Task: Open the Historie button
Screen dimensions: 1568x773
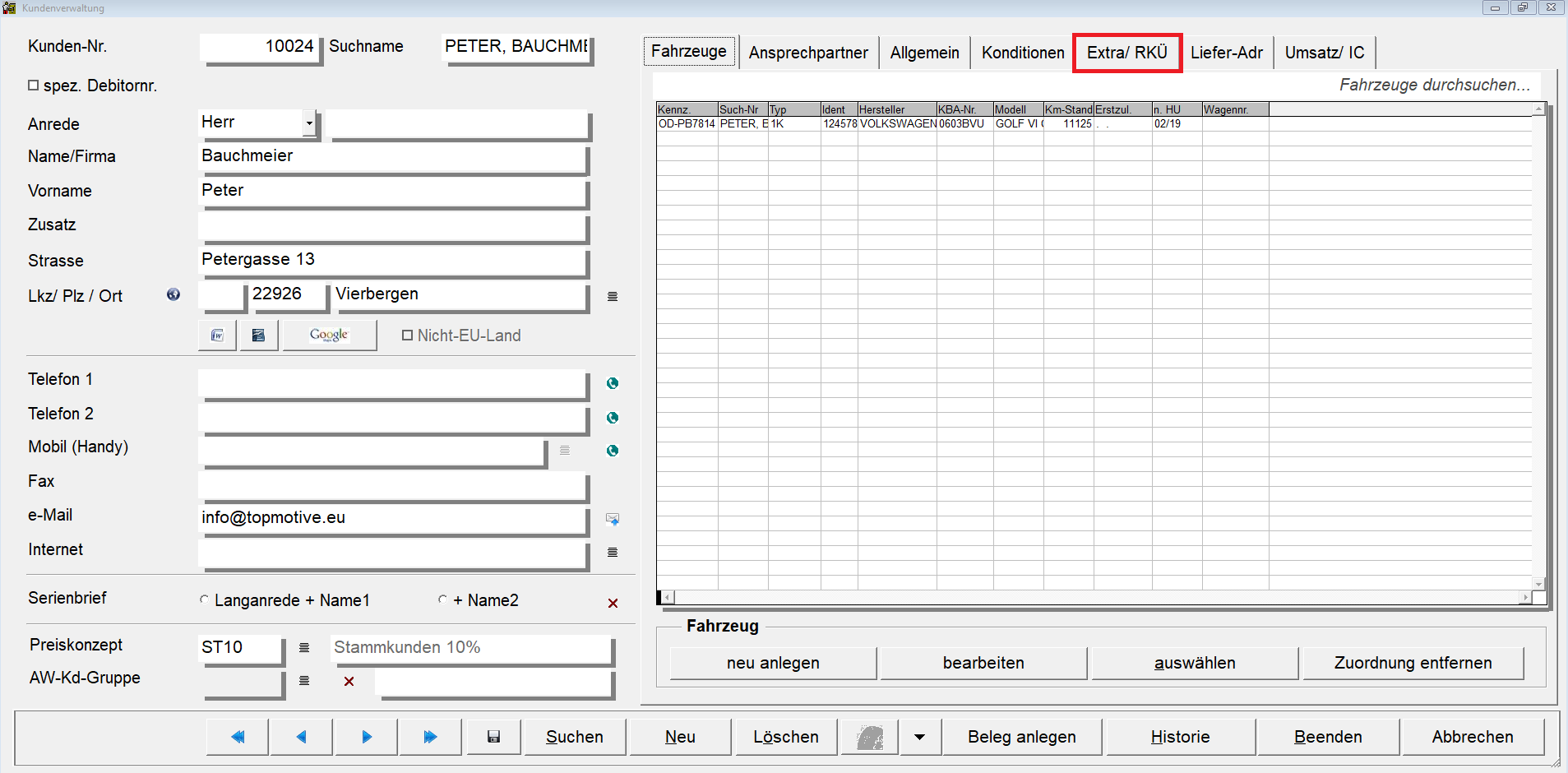Action: click(x=1181, y=737)
